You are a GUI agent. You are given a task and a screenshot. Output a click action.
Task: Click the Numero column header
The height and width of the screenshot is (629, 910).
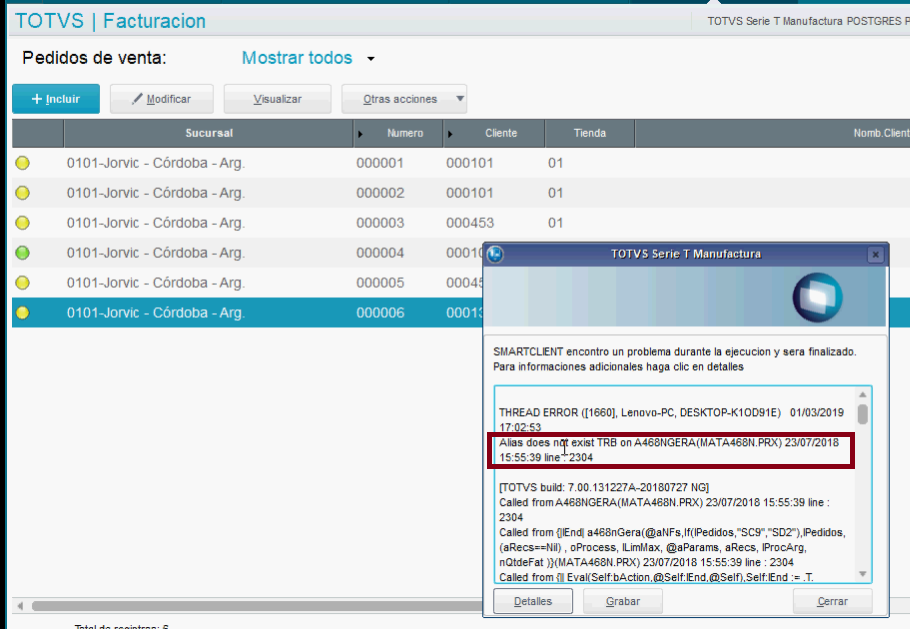click(x=398, y=133)
